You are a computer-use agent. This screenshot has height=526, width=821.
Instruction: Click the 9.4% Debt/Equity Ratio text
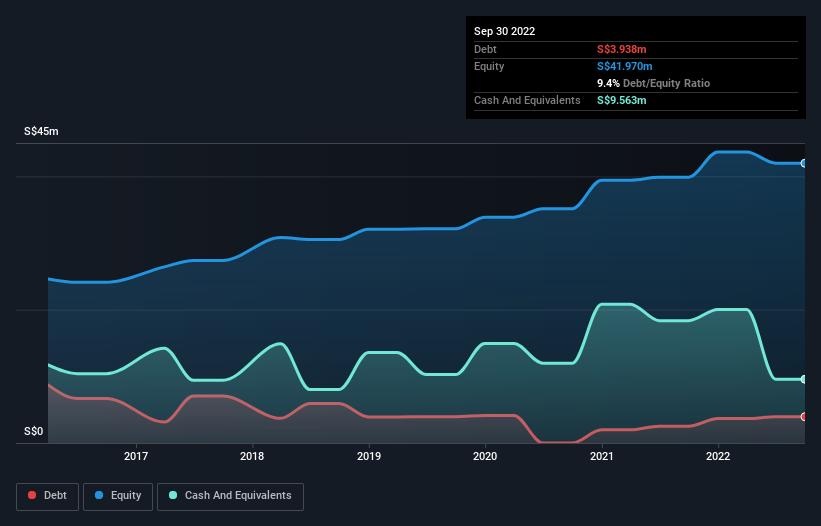pyautogui.click(x=653, y=83)
